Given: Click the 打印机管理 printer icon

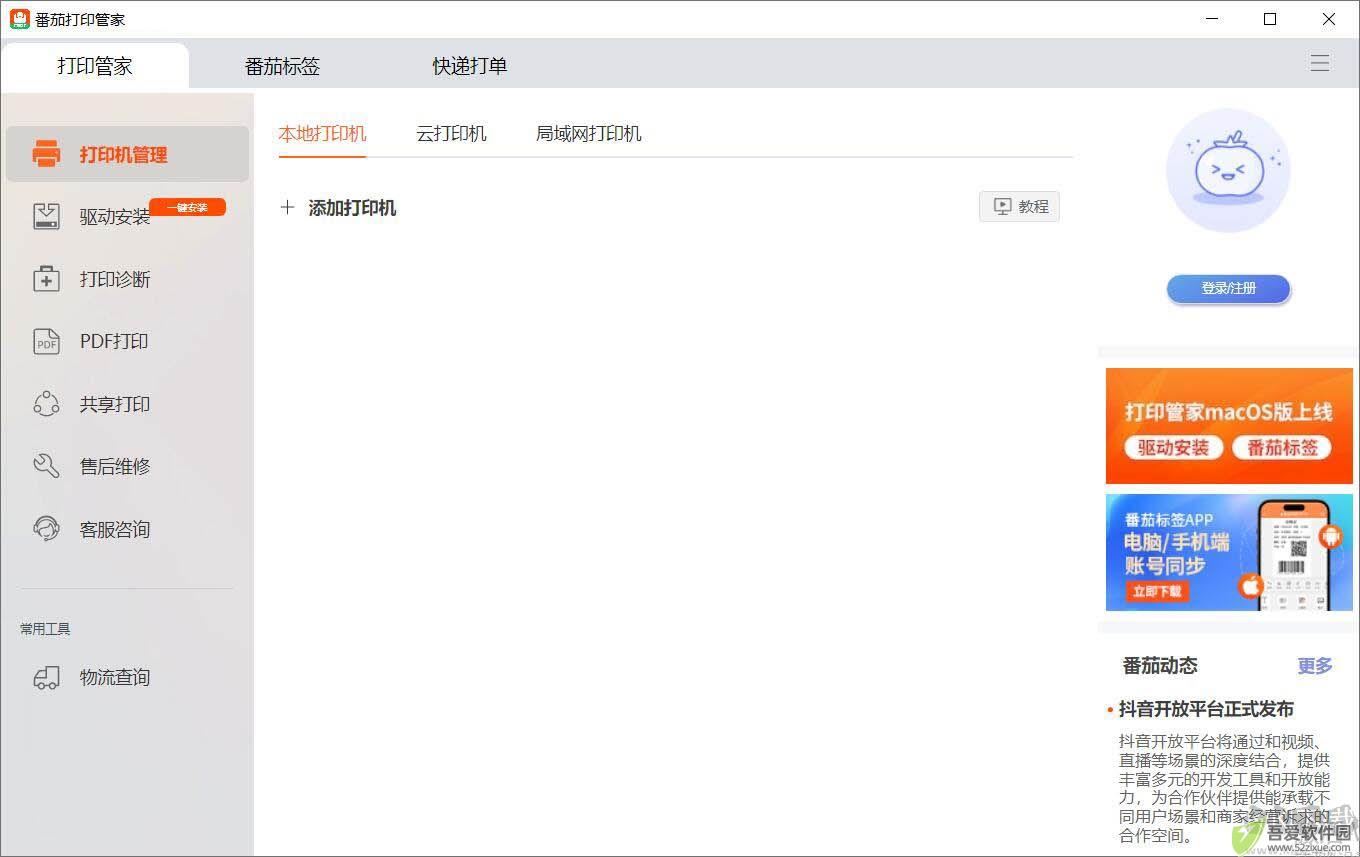Looking at the screenshot, I should (x=46, y=154).
